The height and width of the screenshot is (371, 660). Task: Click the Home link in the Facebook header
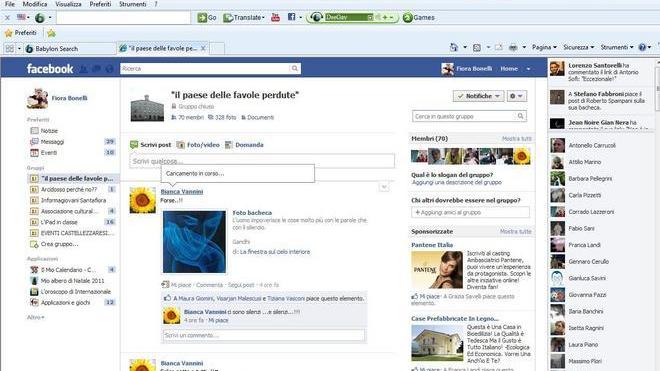click(x=509, y=69)
